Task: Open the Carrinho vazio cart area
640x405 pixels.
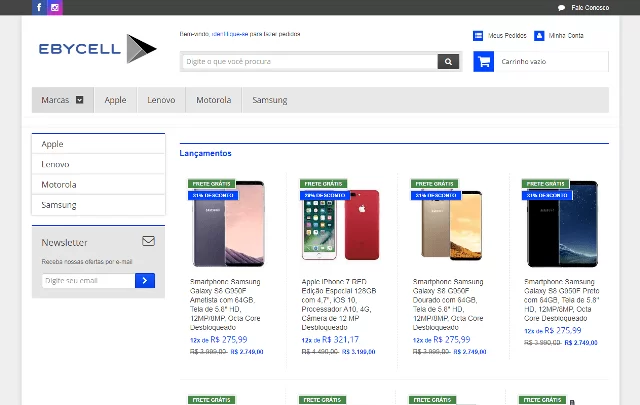Action: point(541,62)
